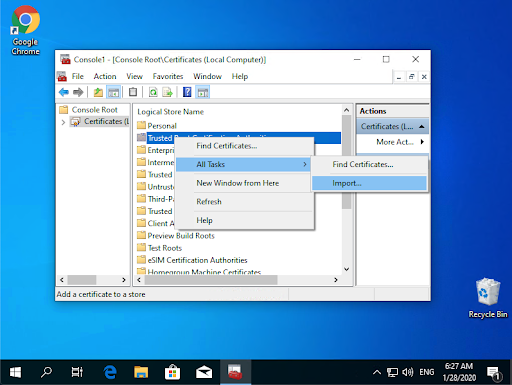Toggle Show/Hide Console Tree toolbar icon
Screen dimensions: 512x385
tap(113, 92)
